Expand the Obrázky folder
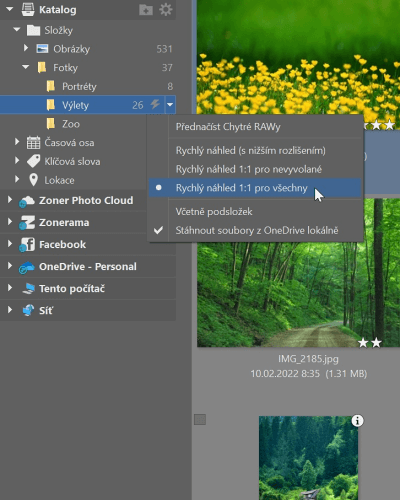 click(26, 48)
